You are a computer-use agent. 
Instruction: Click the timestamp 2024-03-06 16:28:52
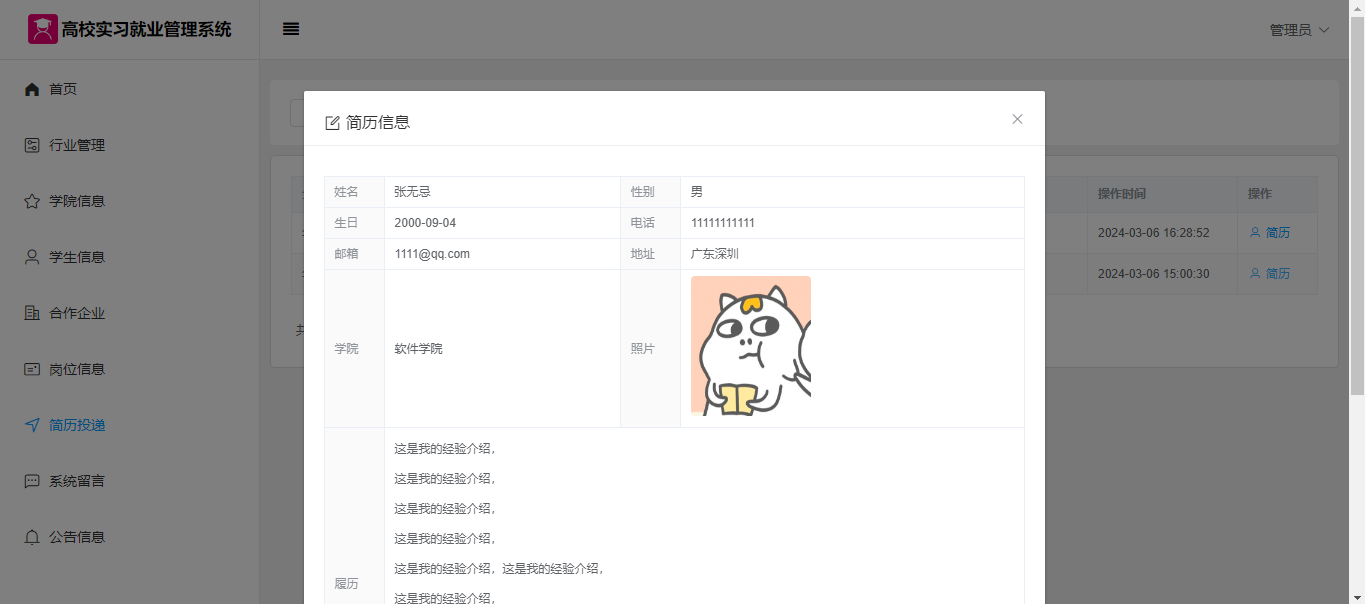tap(1154, 233)
